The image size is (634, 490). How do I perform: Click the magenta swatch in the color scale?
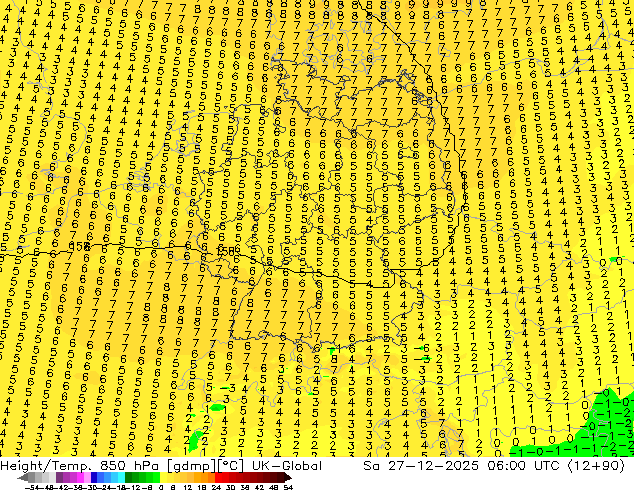(80, 477)
